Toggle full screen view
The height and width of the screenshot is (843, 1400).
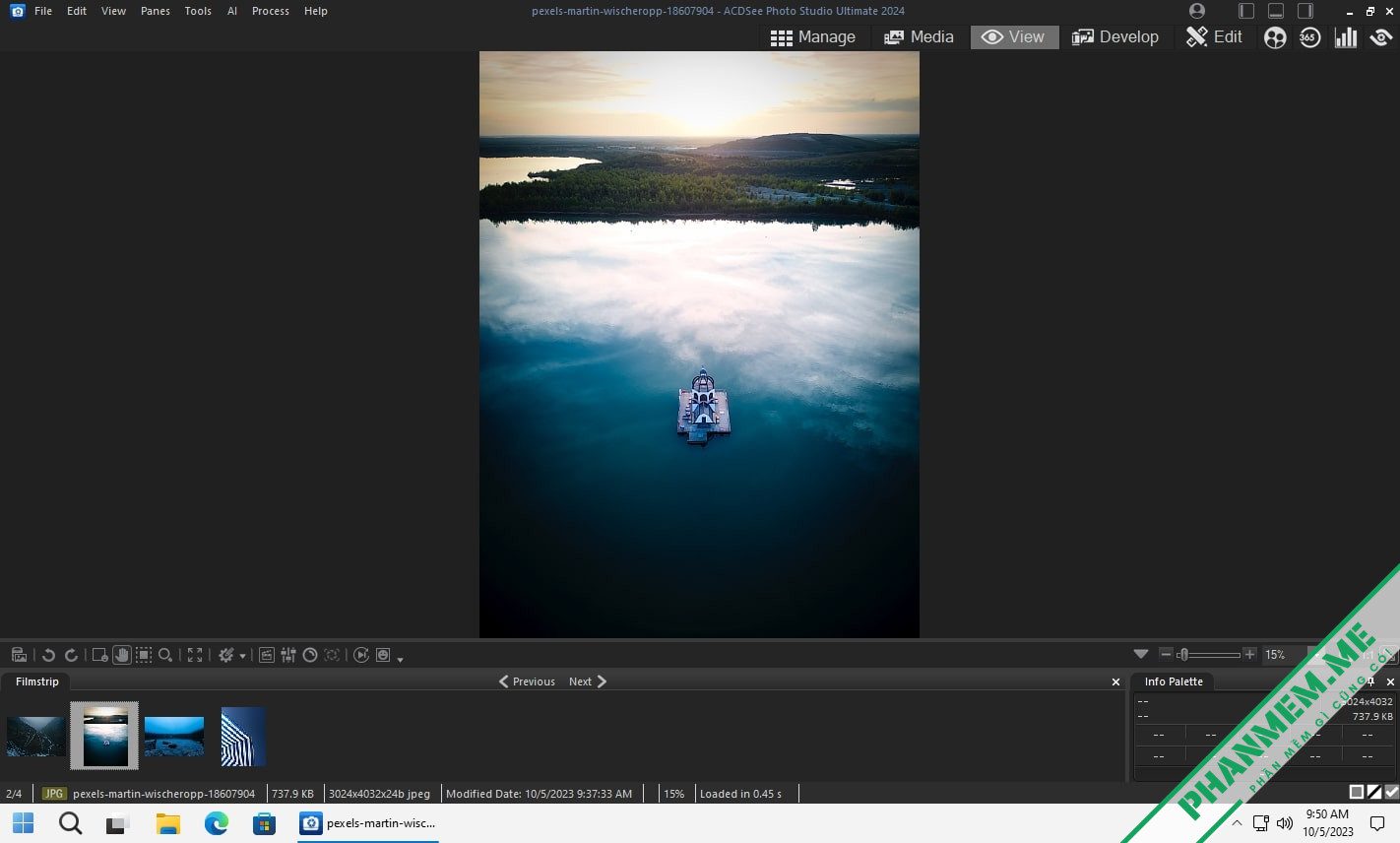[x=195, y=655]
